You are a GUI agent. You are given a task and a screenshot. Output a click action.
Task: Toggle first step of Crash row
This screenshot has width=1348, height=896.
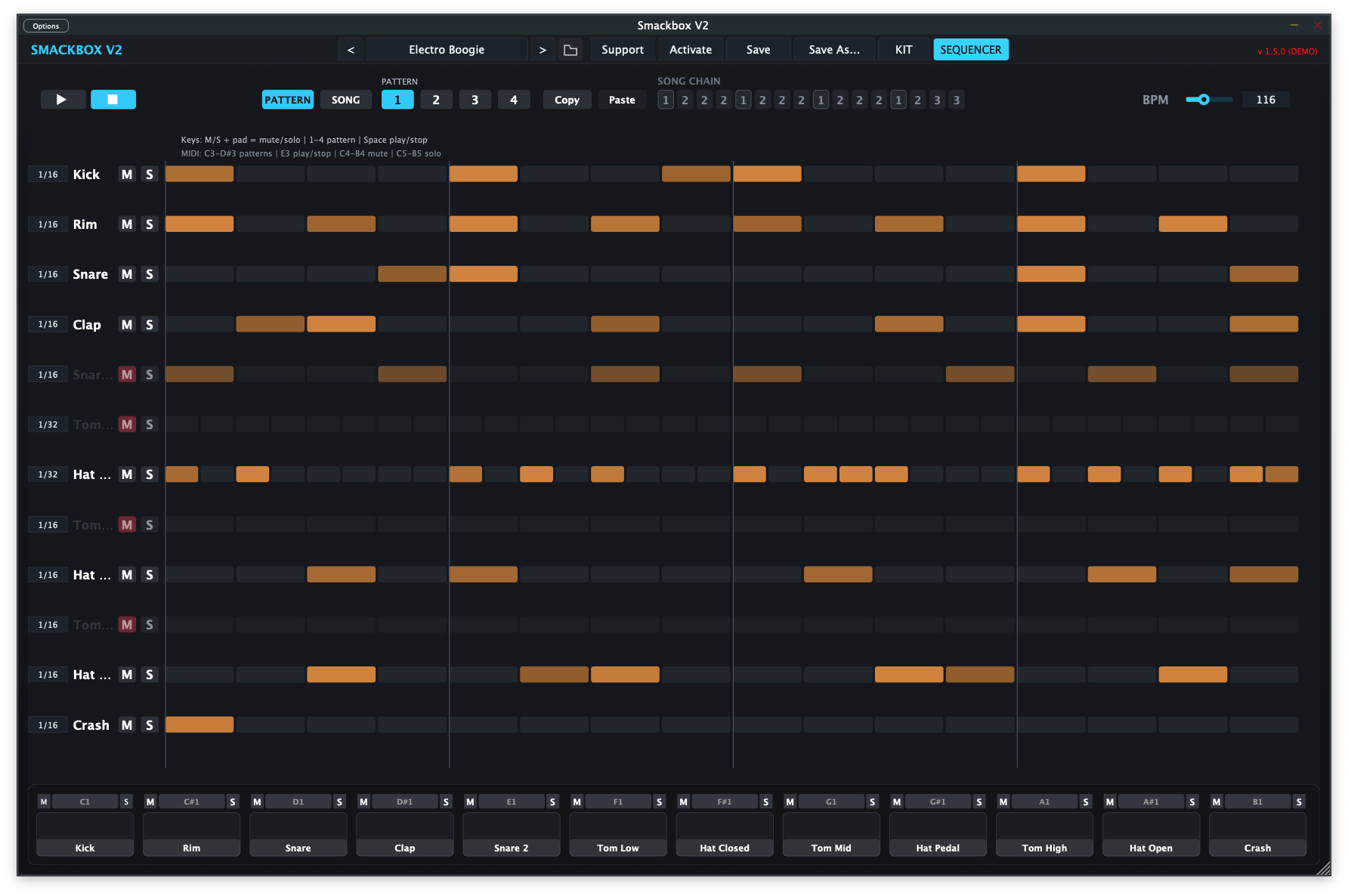(199, 725)
